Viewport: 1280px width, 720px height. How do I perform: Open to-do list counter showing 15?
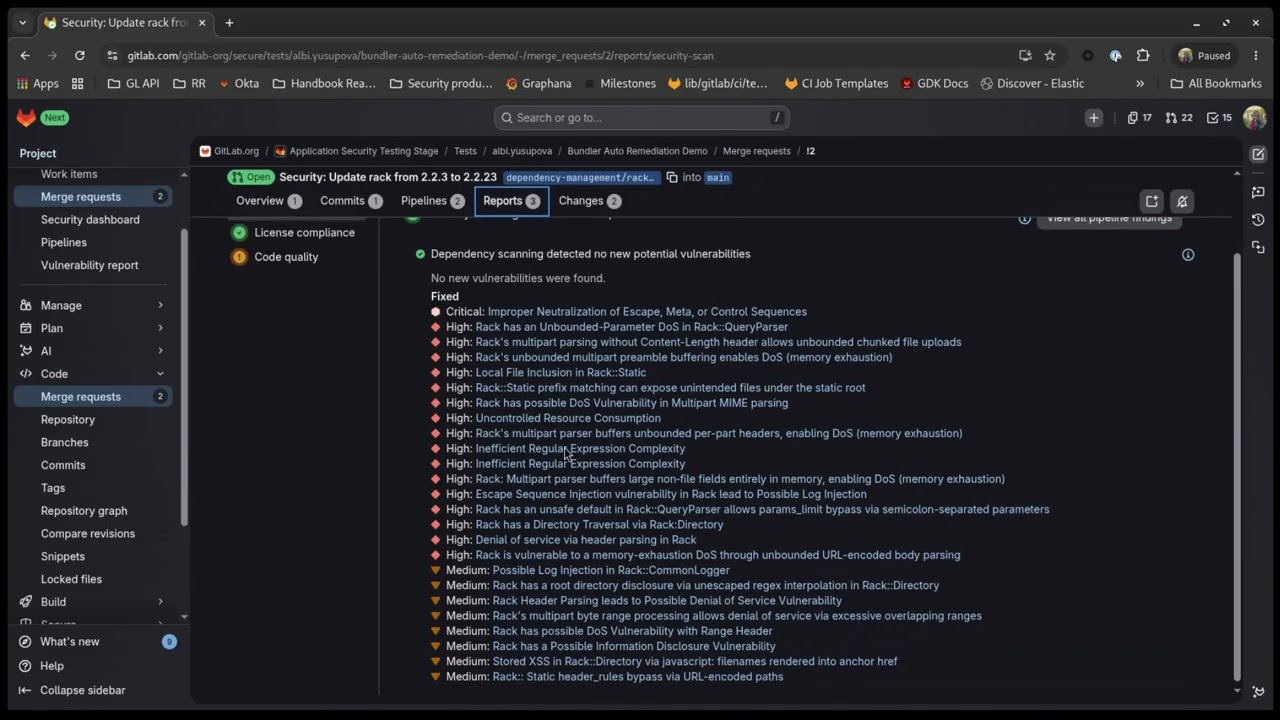click(x=1219, y=118)
